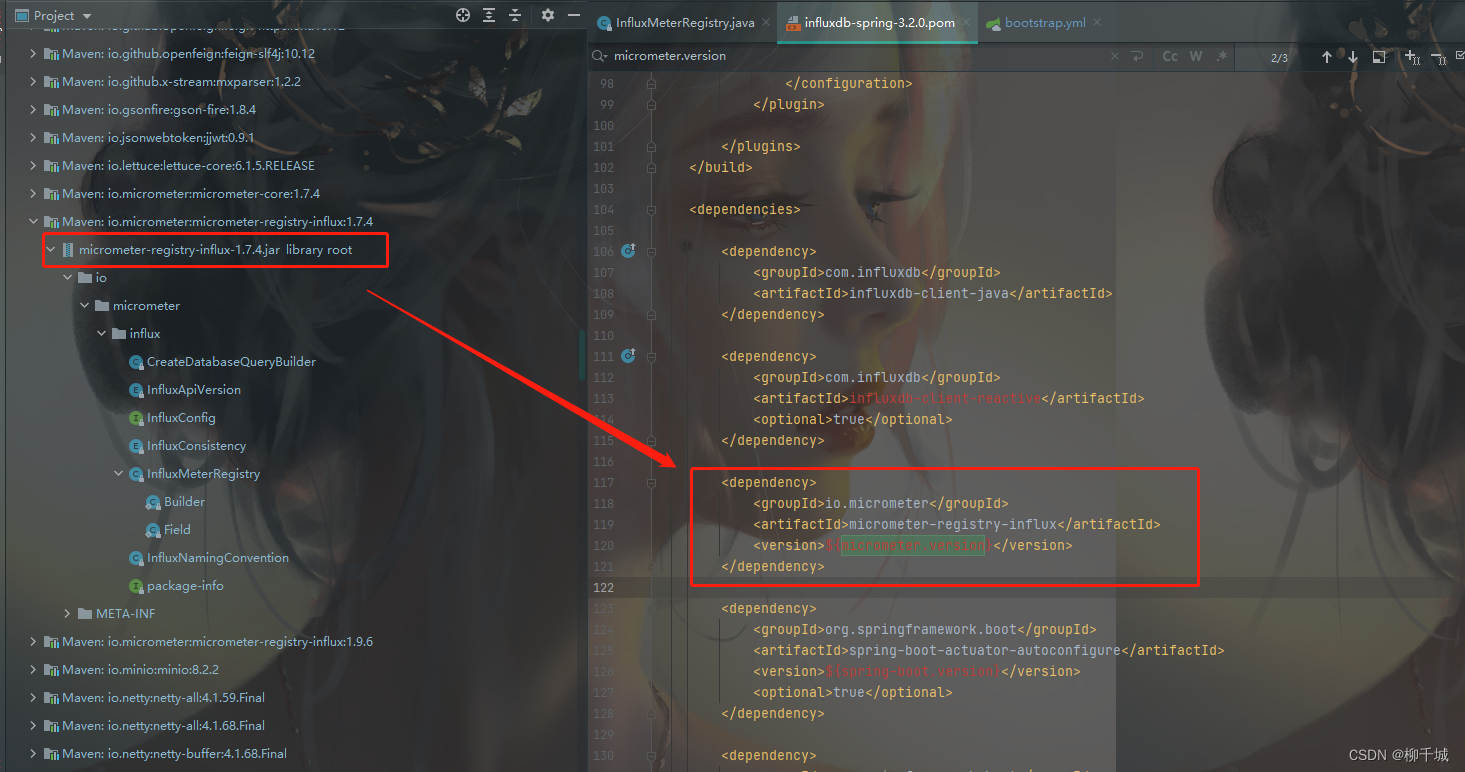Jump to next occurrence with the down arrow
1465x772 pixels.
(x=1352, y=57)
